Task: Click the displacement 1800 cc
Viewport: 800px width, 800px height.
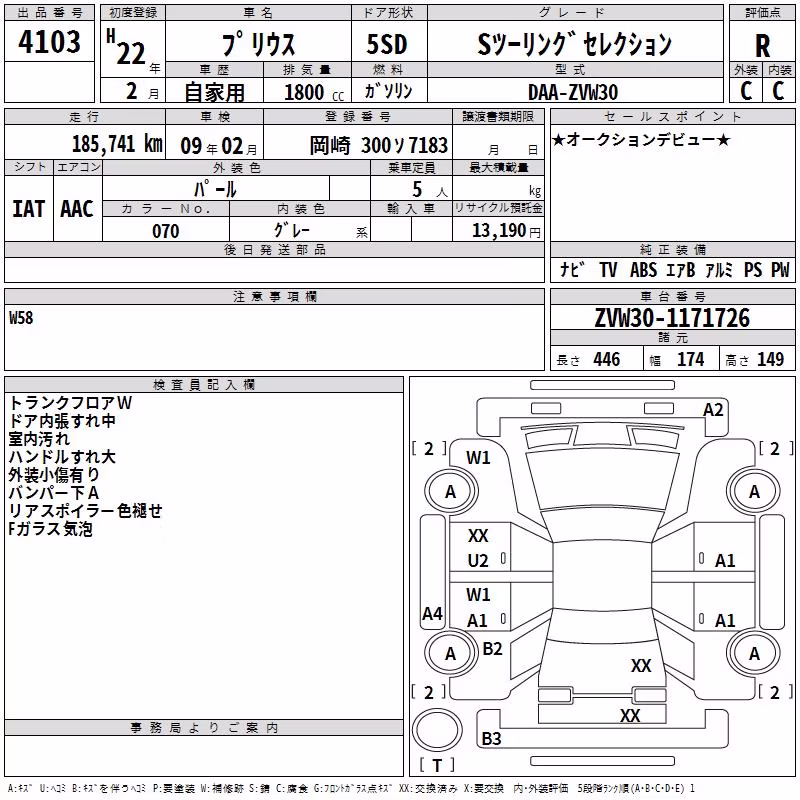Action: tap(314, 93)
